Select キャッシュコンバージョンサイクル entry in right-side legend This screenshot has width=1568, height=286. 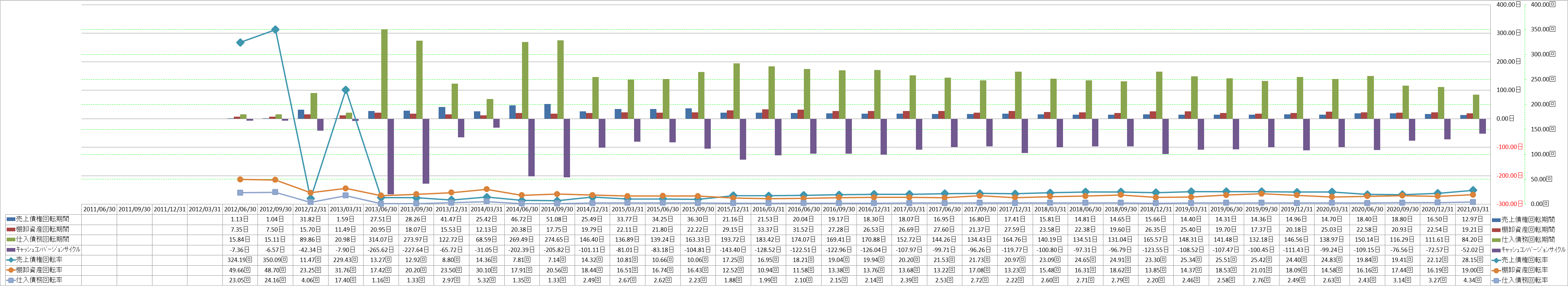(1528, 249)
